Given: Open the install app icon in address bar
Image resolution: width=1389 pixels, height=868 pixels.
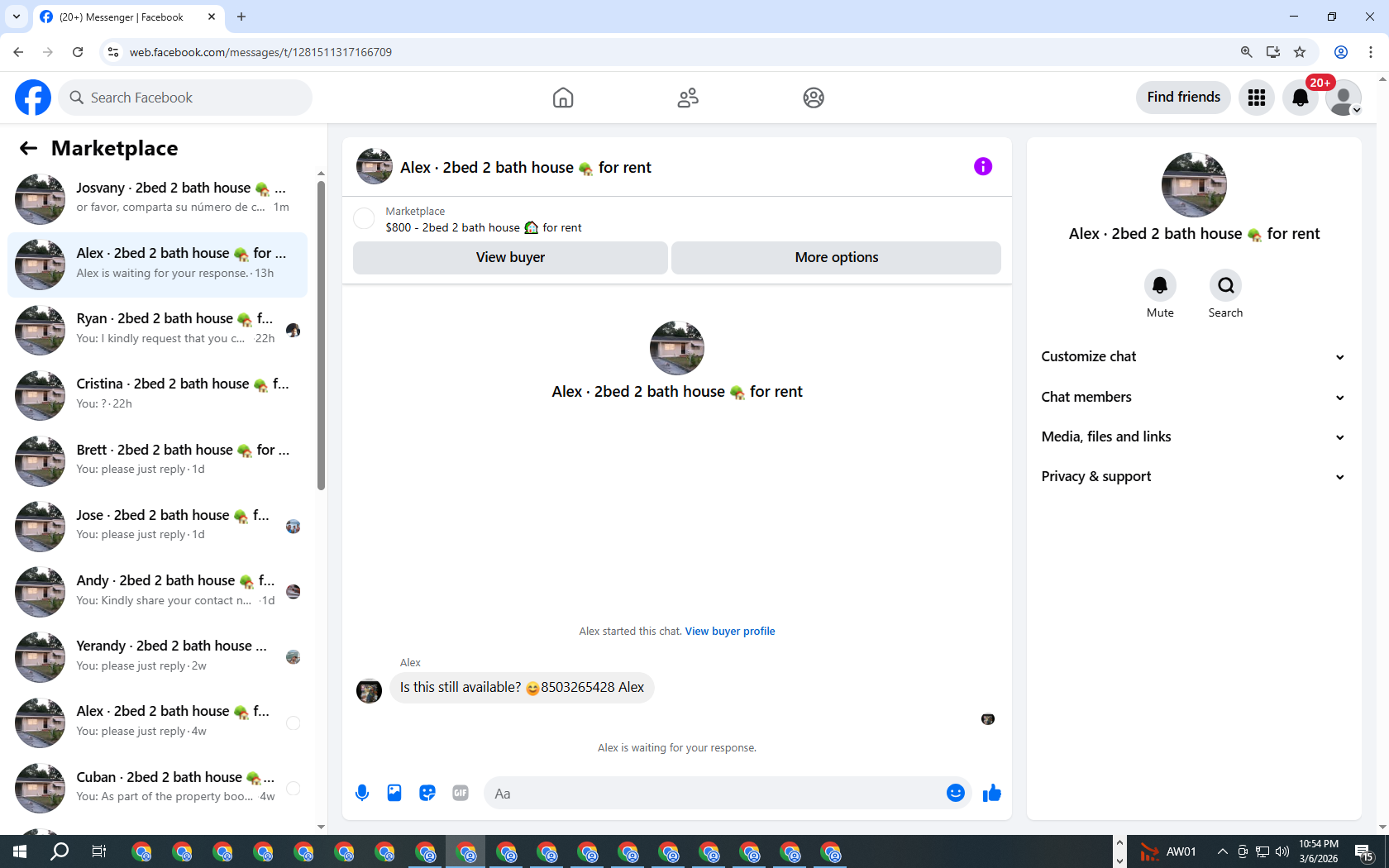Looking at the screenshot, I should pyautogui.click(x=1273, y=52).
